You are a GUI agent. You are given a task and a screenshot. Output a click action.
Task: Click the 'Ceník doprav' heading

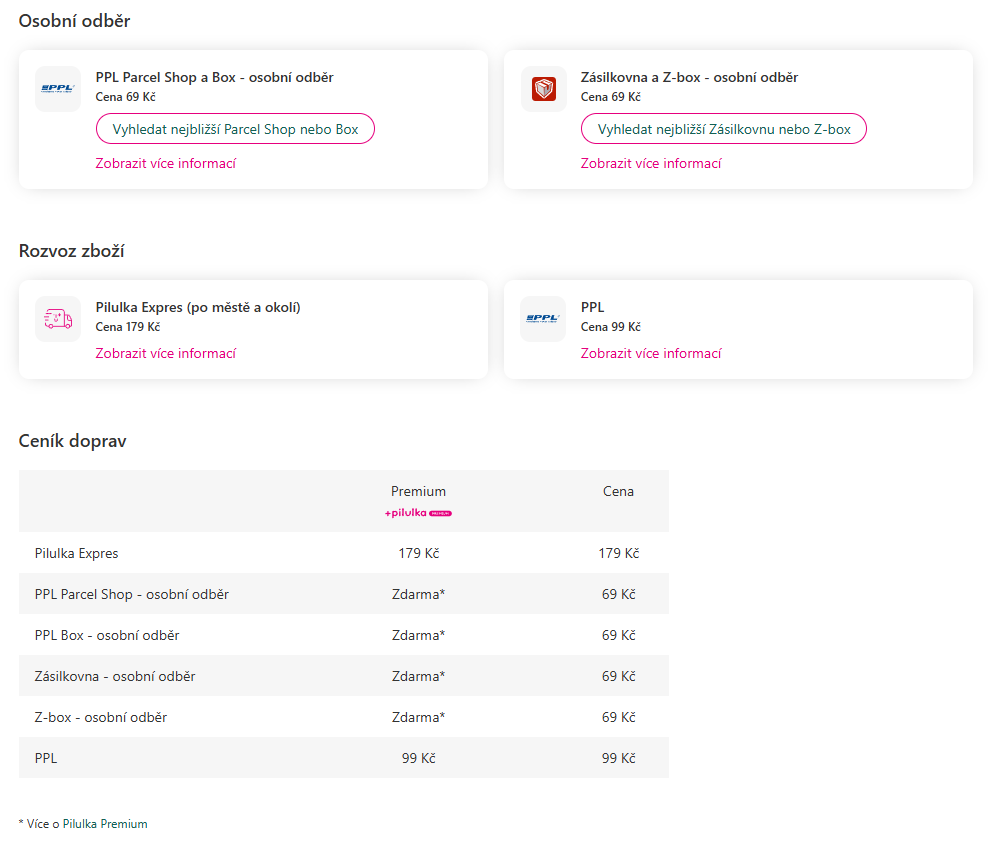point(72,441)
